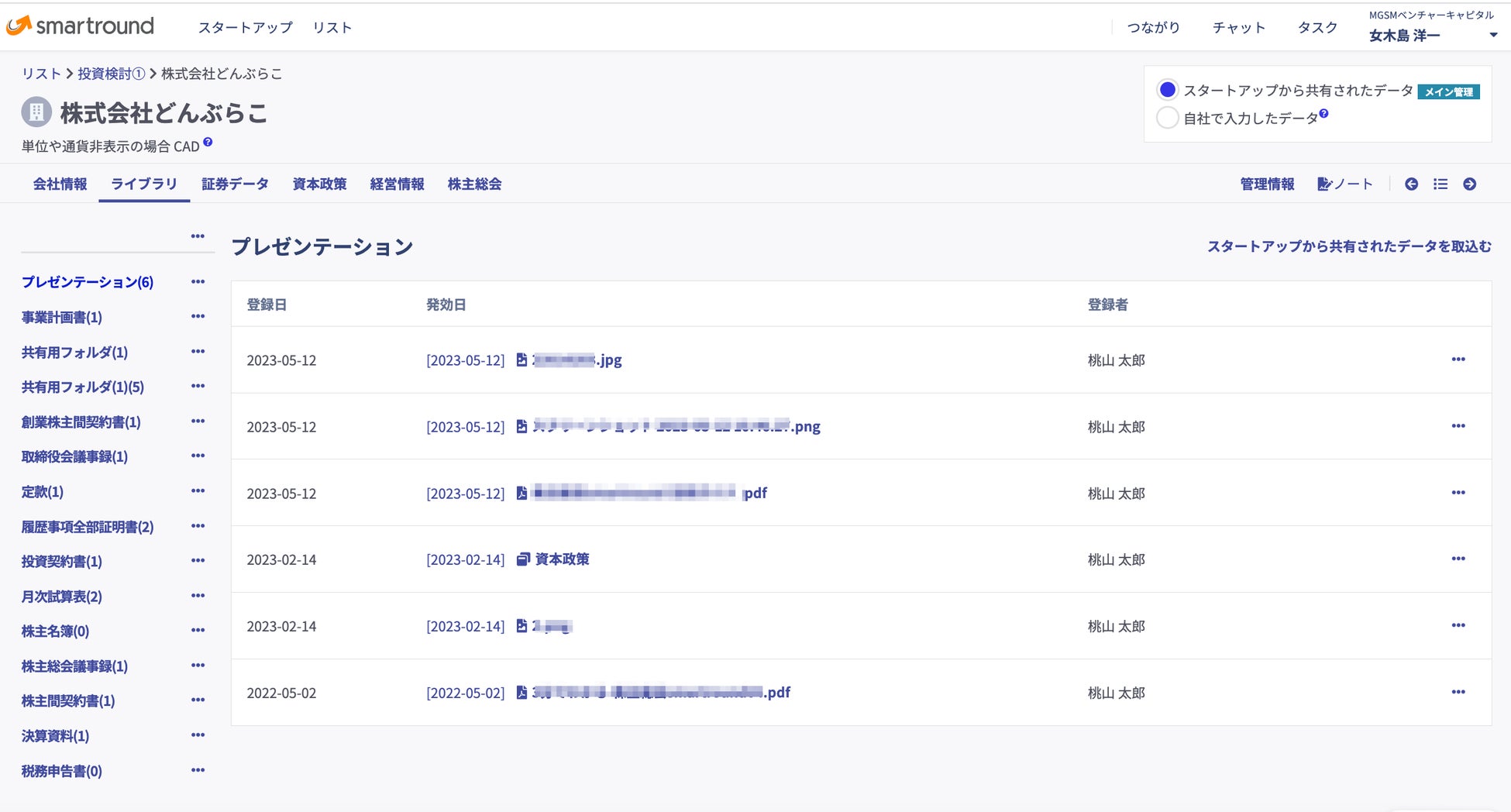This screenshot has width=1511, height=812.
Task: Open チャット in the top navigation
Action: (x=1238, y=28)
